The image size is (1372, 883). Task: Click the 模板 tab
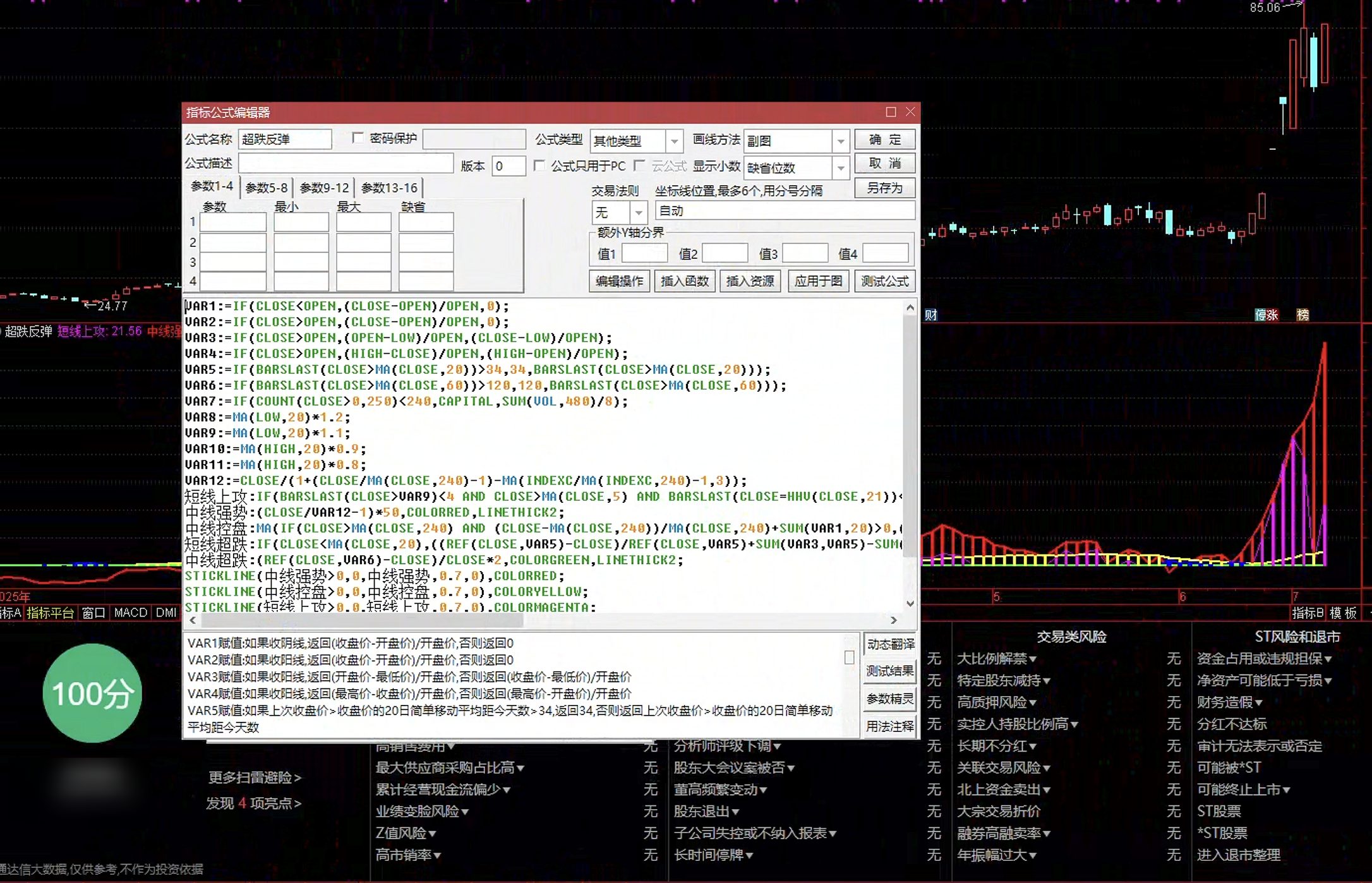click(1343, 613)
